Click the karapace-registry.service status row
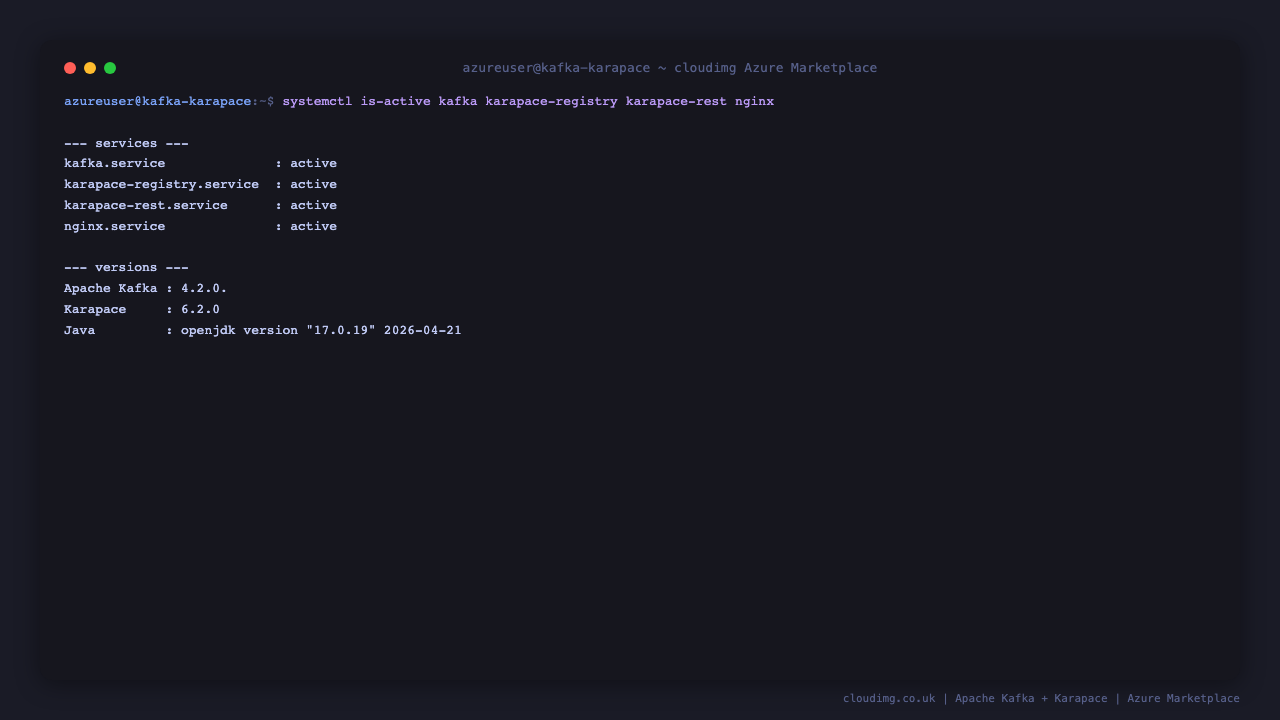 point(200,185)
